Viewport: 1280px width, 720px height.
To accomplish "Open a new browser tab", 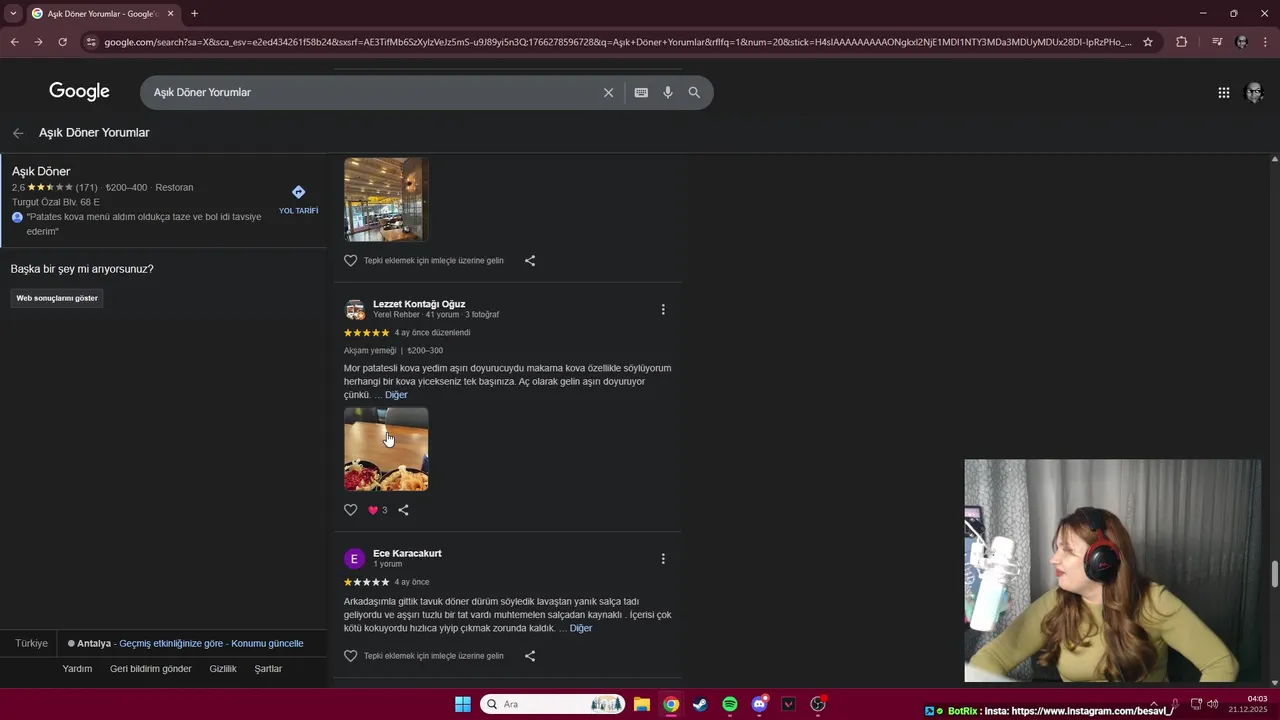I will pos(194,13).
